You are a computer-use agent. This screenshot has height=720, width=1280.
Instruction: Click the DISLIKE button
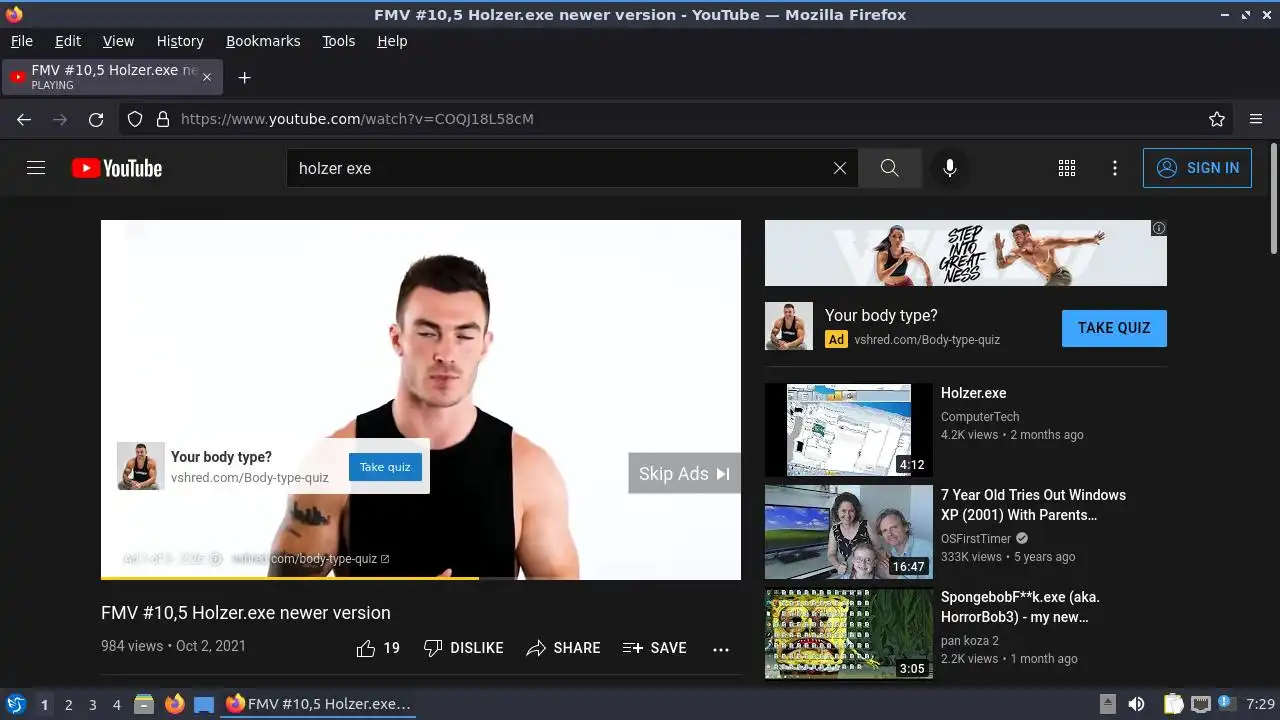(463, 648)
